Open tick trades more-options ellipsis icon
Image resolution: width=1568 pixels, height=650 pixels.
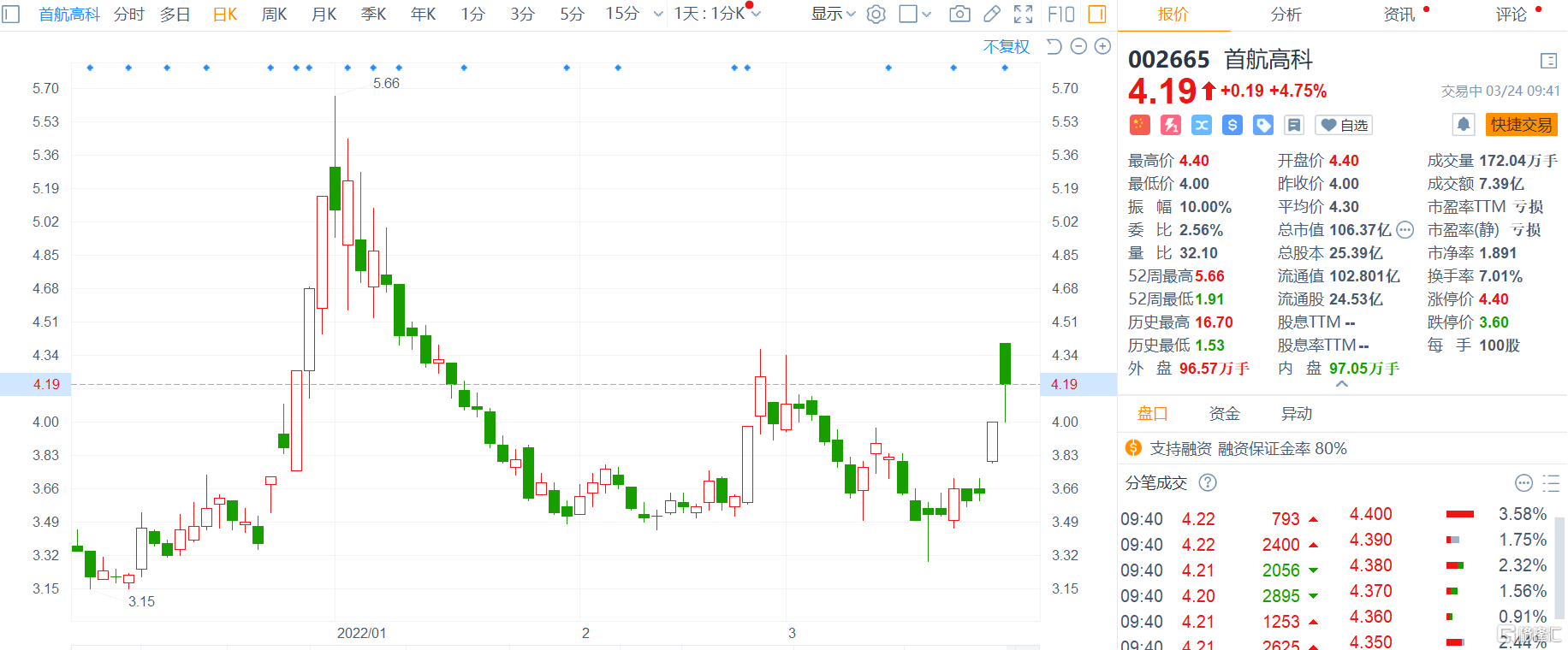pyautogui.click(x=1523, y=482)
